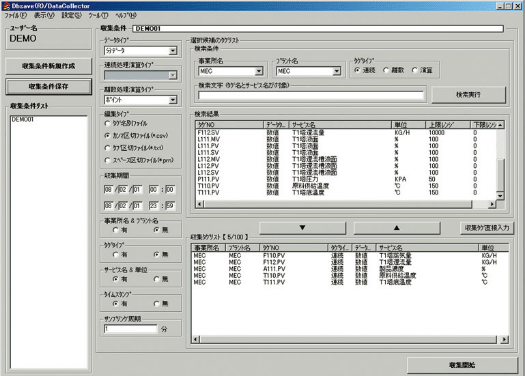Select the L111.MV row in search results
The image size is (525, 376).
[x=347, y=139]
